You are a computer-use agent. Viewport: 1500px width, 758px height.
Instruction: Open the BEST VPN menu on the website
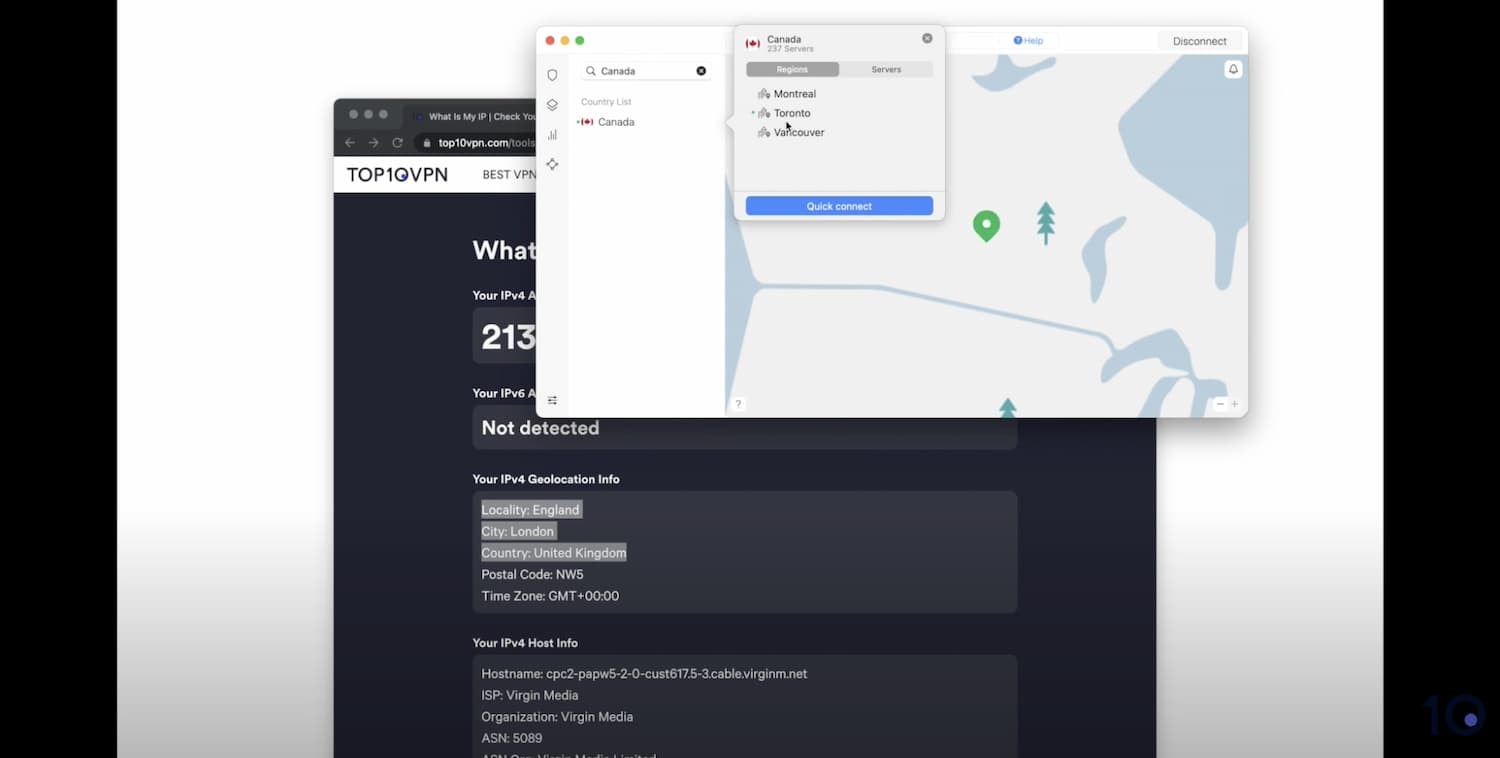[509, 175]
